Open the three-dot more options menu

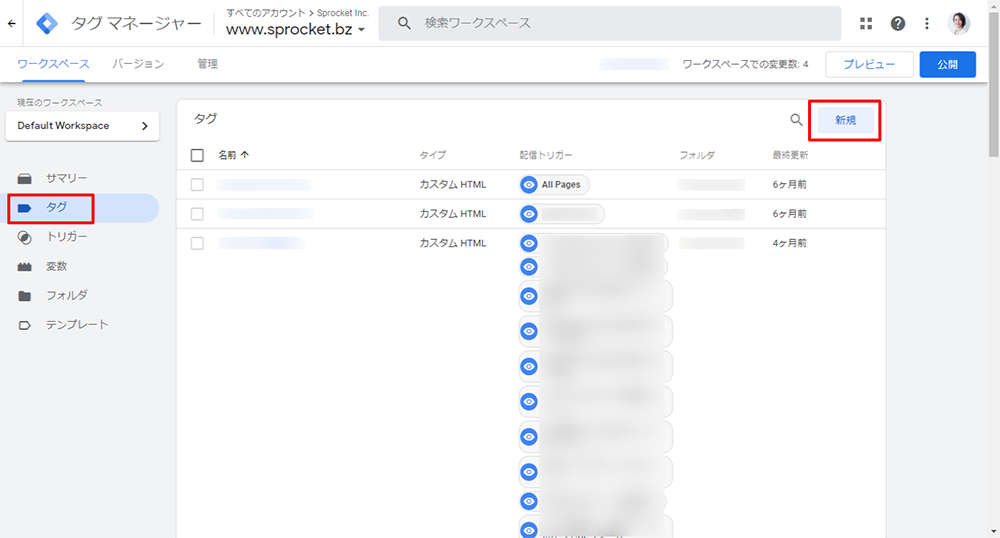[927, 23]
